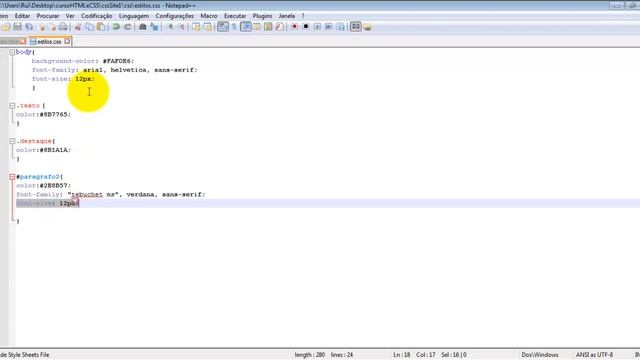The width and height of the screenshot is (640, 360).
Task: Toggle Show All Characters pilcrow icon
Action: (234, 27)
